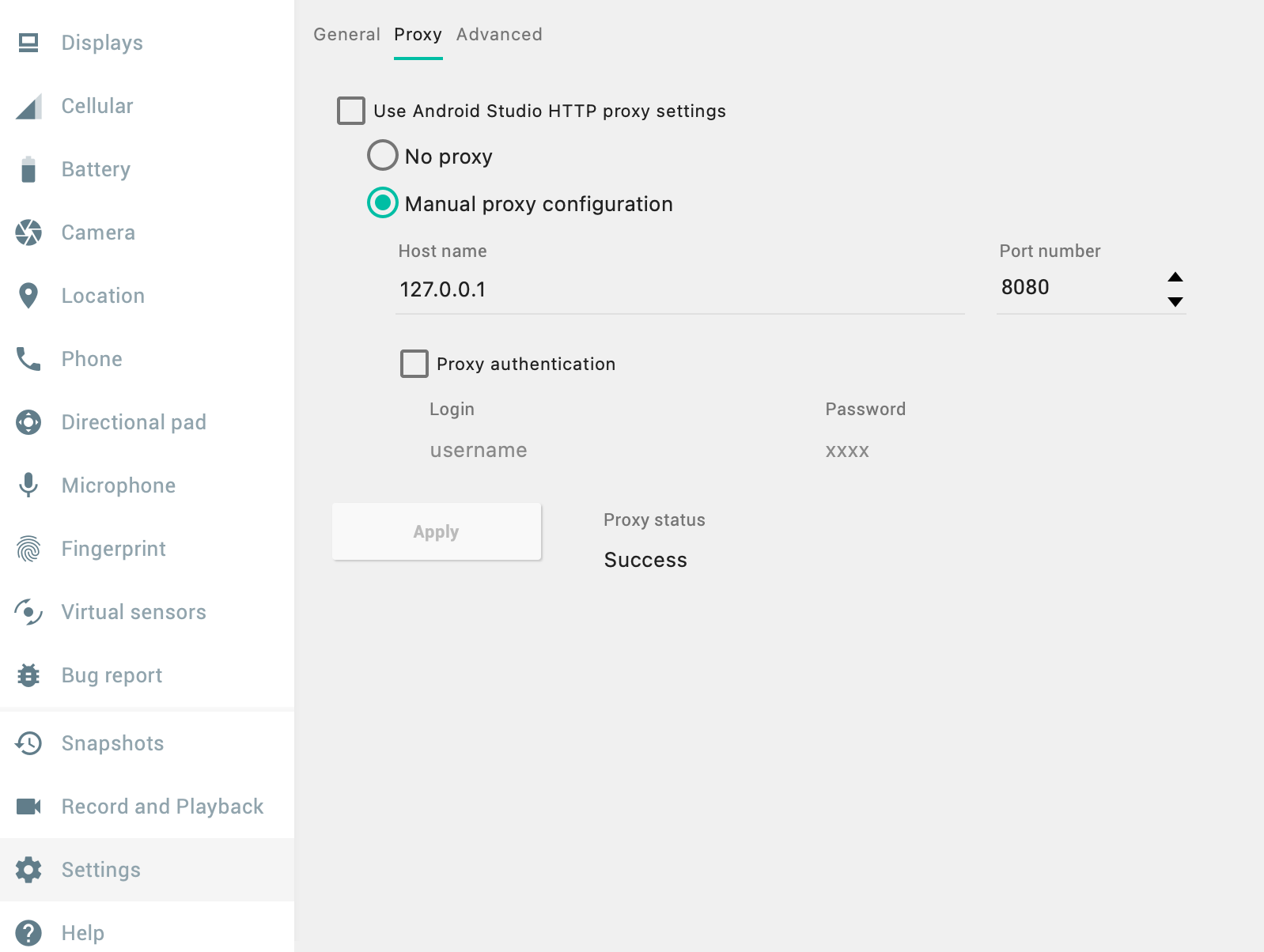Image resolution: width=1264 pixels, height=952 pixels.
Task: Enable Use Android Studio HTTP proxy settings
Action: 350,111
